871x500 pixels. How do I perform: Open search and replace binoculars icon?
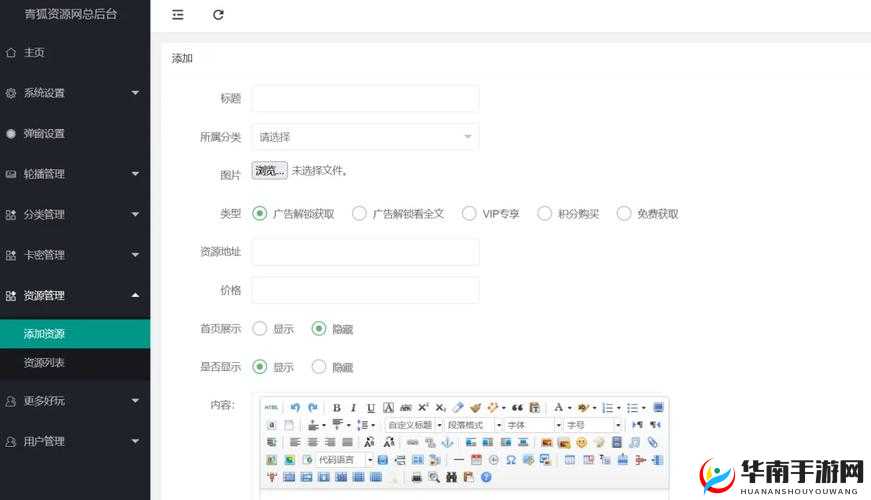point(452,477)
